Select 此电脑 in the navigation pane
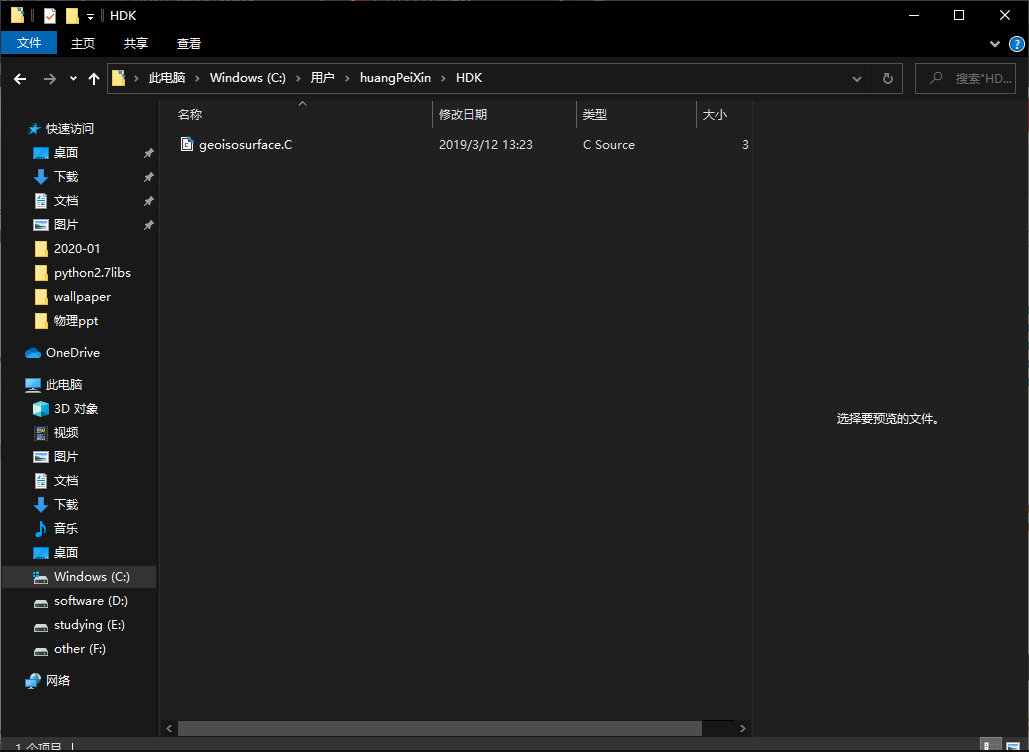The width and height of the screenshot is (1029, 752). pyautogui.click(x=64, y=385)
